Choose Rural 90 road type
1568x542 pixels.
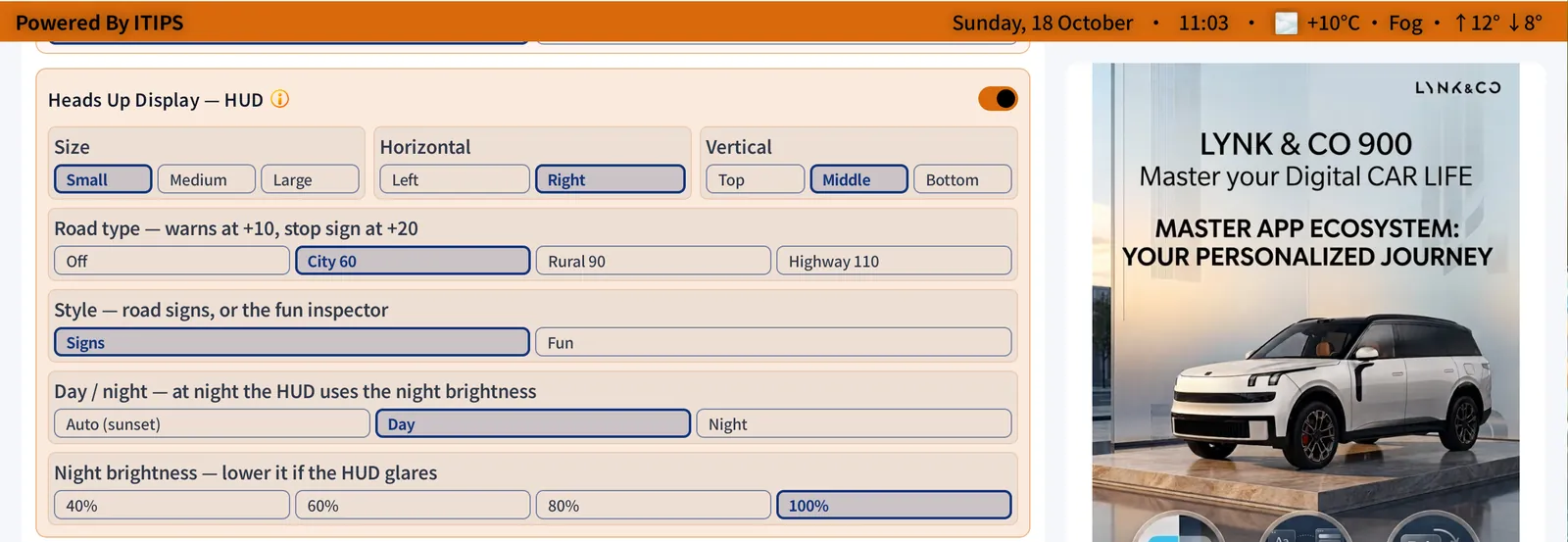[654, 261]
